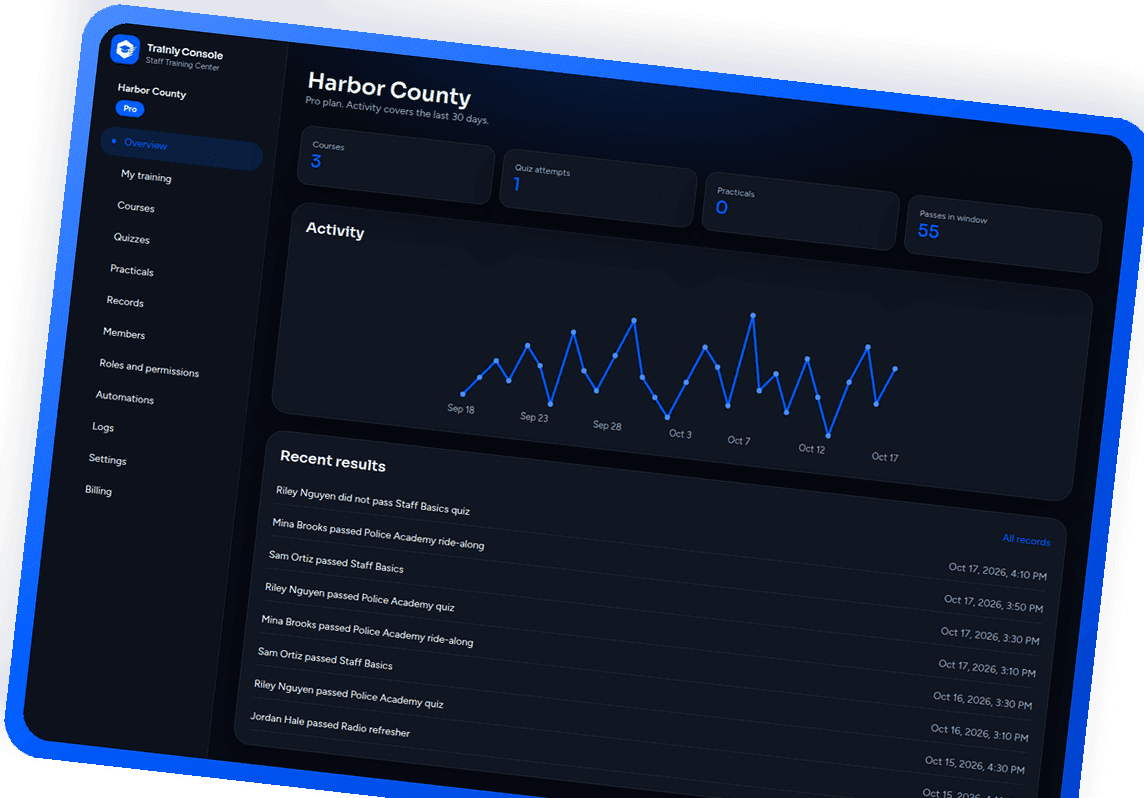The width and height of the screenshot is (1144, 798).
Task: Click the Pro plan badge
Action: coord(130,109)
